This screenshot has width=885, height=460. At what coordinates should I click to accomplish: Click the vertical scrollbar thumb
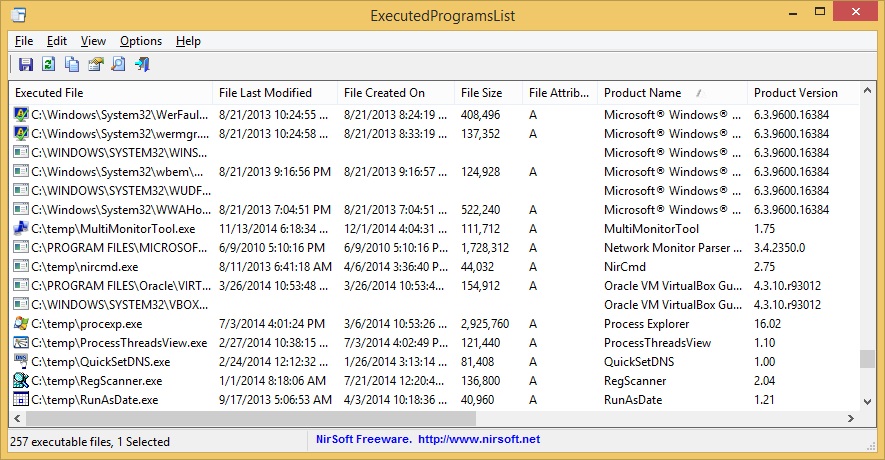coord(866,360)
